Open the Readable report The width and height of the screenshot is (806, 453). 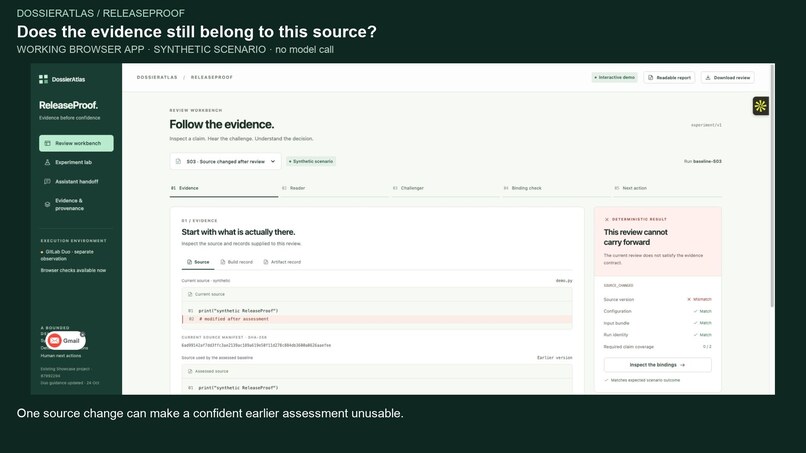(669, 78)
